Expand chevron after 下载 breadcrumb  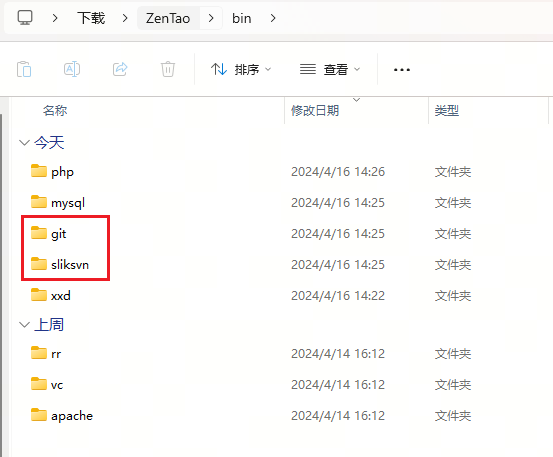point(125,18)
